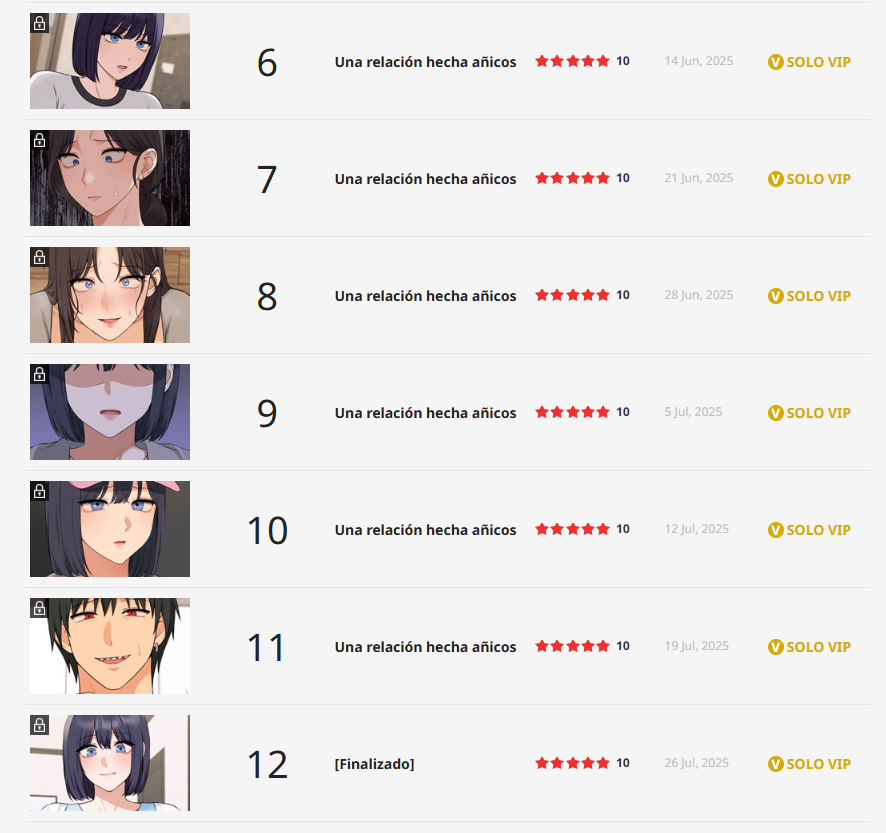Open chapter 6 title link
886x833 pixels.
(425, 62)
